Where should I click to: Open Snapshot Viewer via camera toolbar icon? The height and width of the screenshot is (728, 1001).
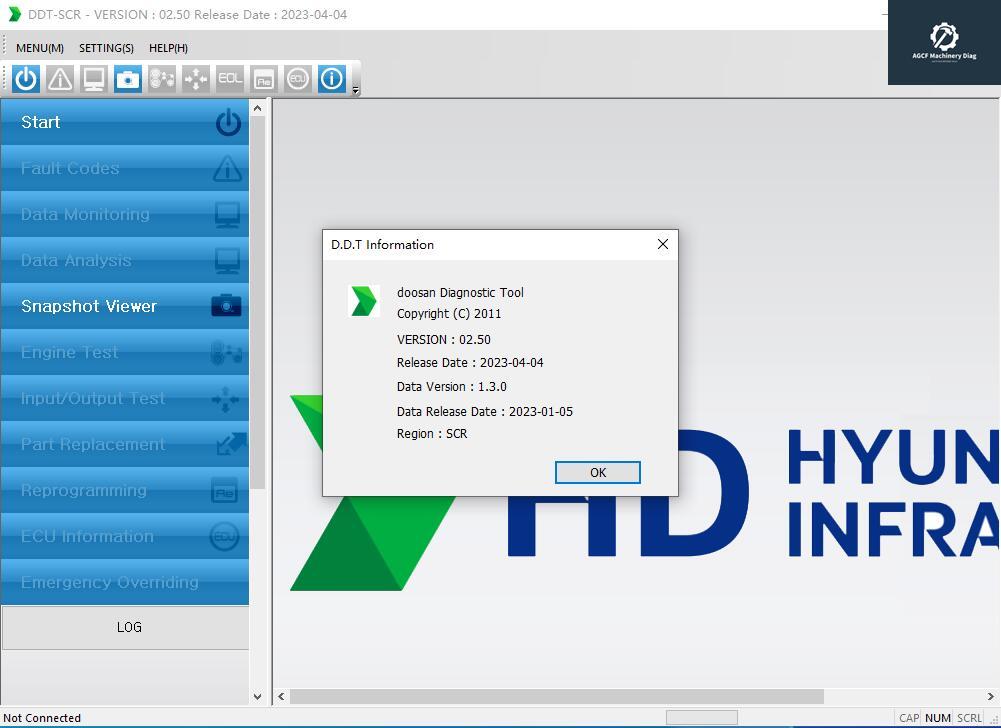(128, 78)
